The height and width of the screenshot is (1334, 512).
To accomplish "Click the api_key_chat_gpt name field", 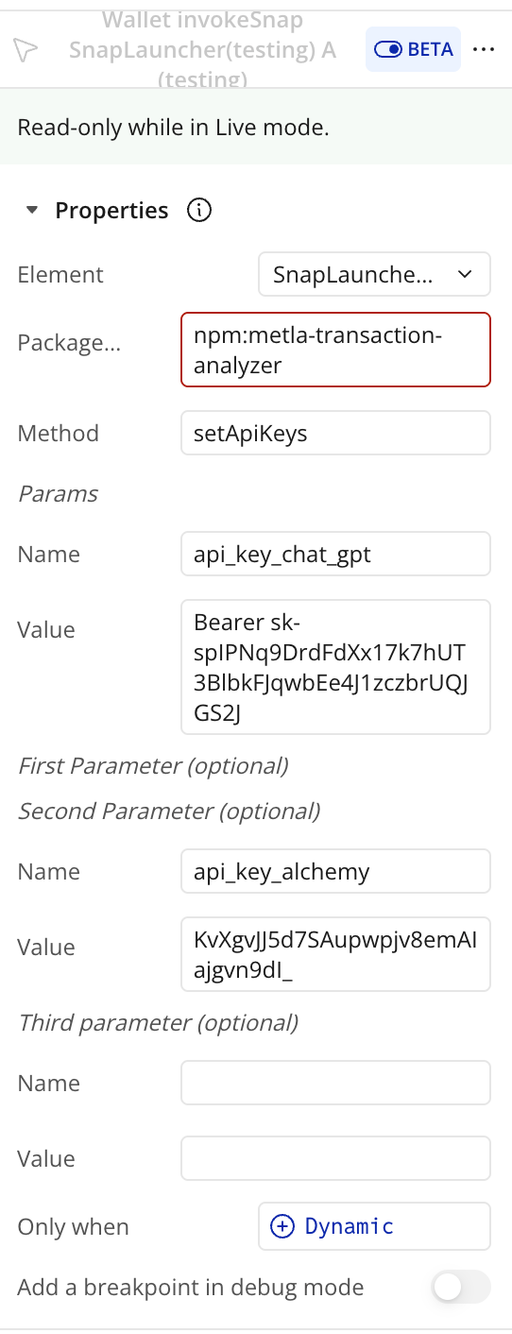I will pyautogui.click(x=336, y=554).
